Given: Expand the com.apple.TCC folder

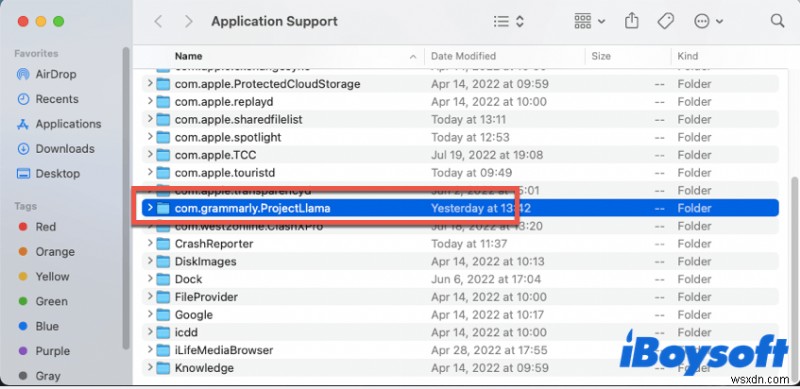Looking at the screenshot, I should 149,155.
